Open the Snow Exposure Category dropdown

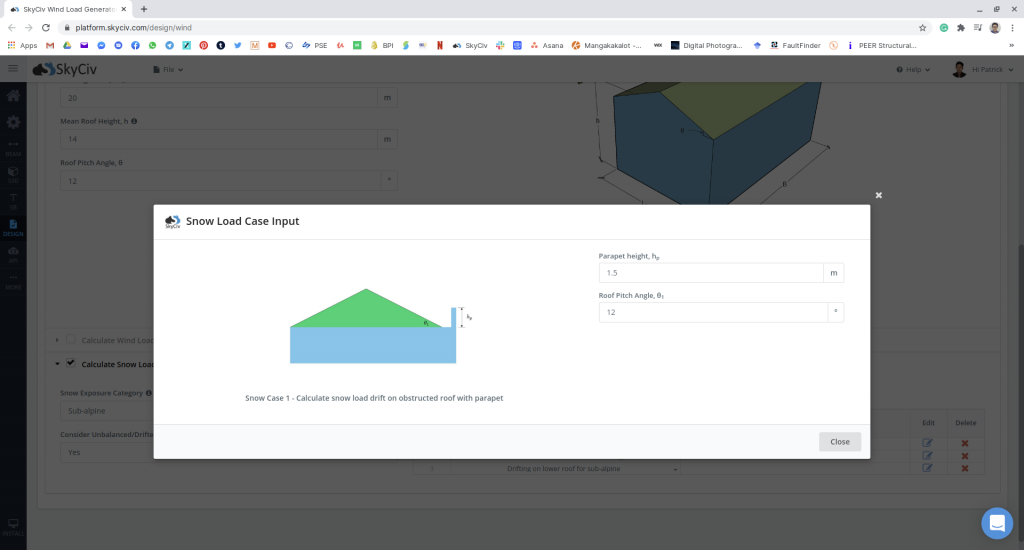pos(100,411)
